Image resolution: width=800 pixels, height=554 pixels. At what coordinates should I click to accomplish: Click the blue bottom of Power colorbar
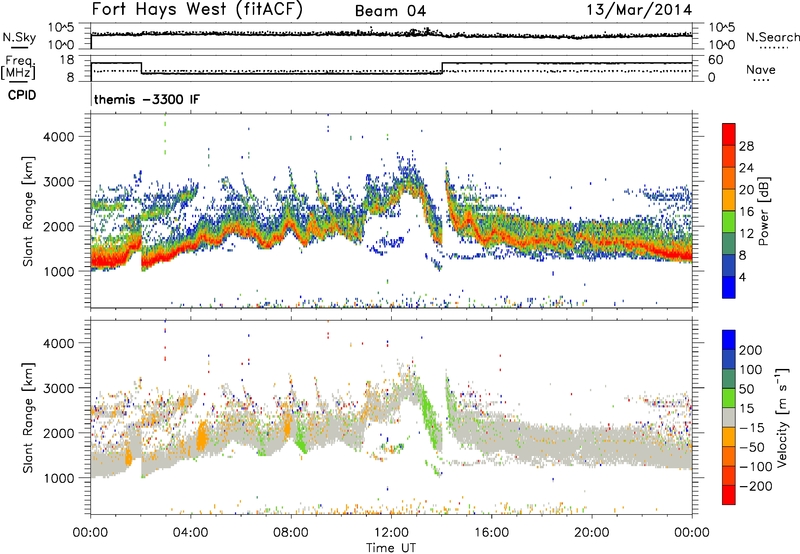(x=729, y=287)
